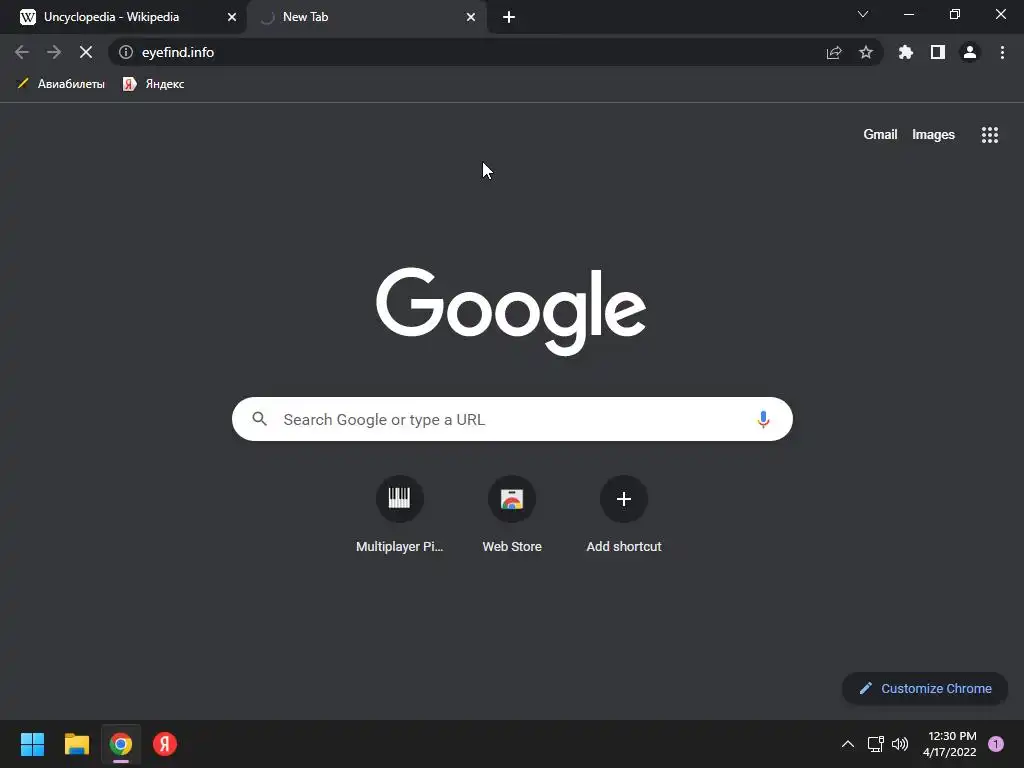Open the Chrome three-dot menu
Image resolution: width=1024 pixels, height=768 pixels.
click(1002, 52)
